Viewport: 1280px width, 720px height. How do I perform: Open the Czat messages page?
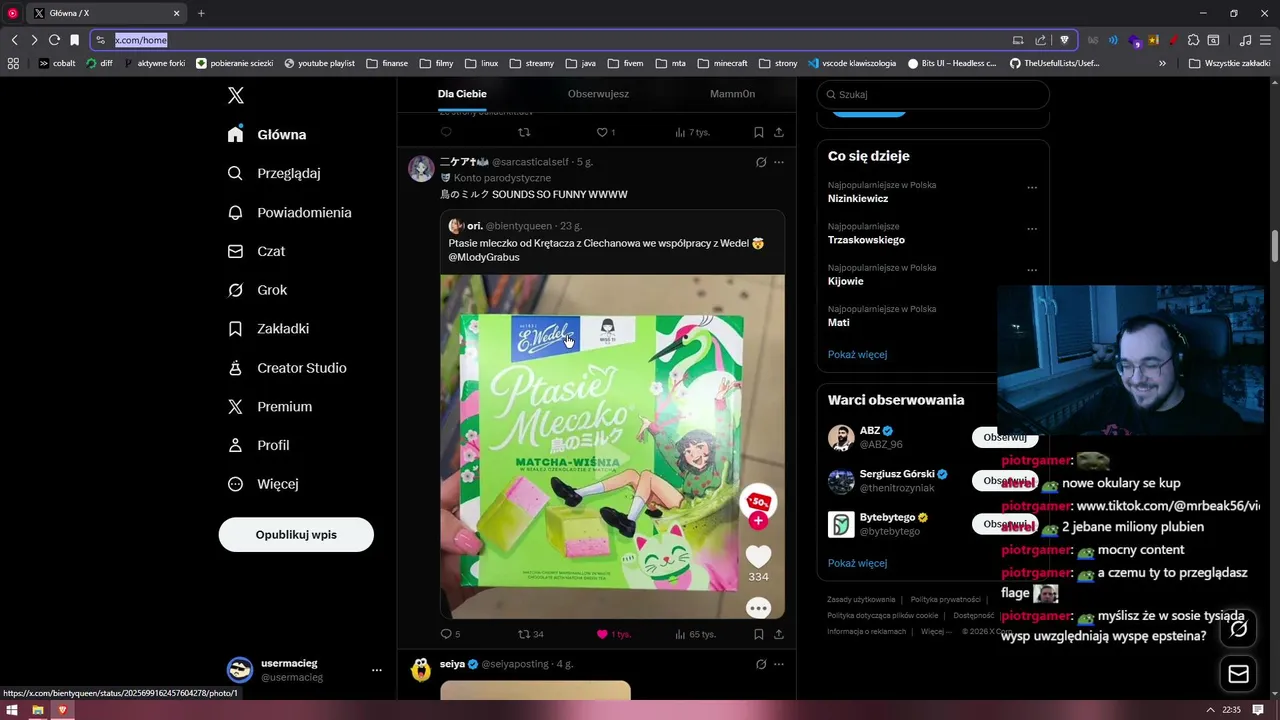[x=256, y=251]
